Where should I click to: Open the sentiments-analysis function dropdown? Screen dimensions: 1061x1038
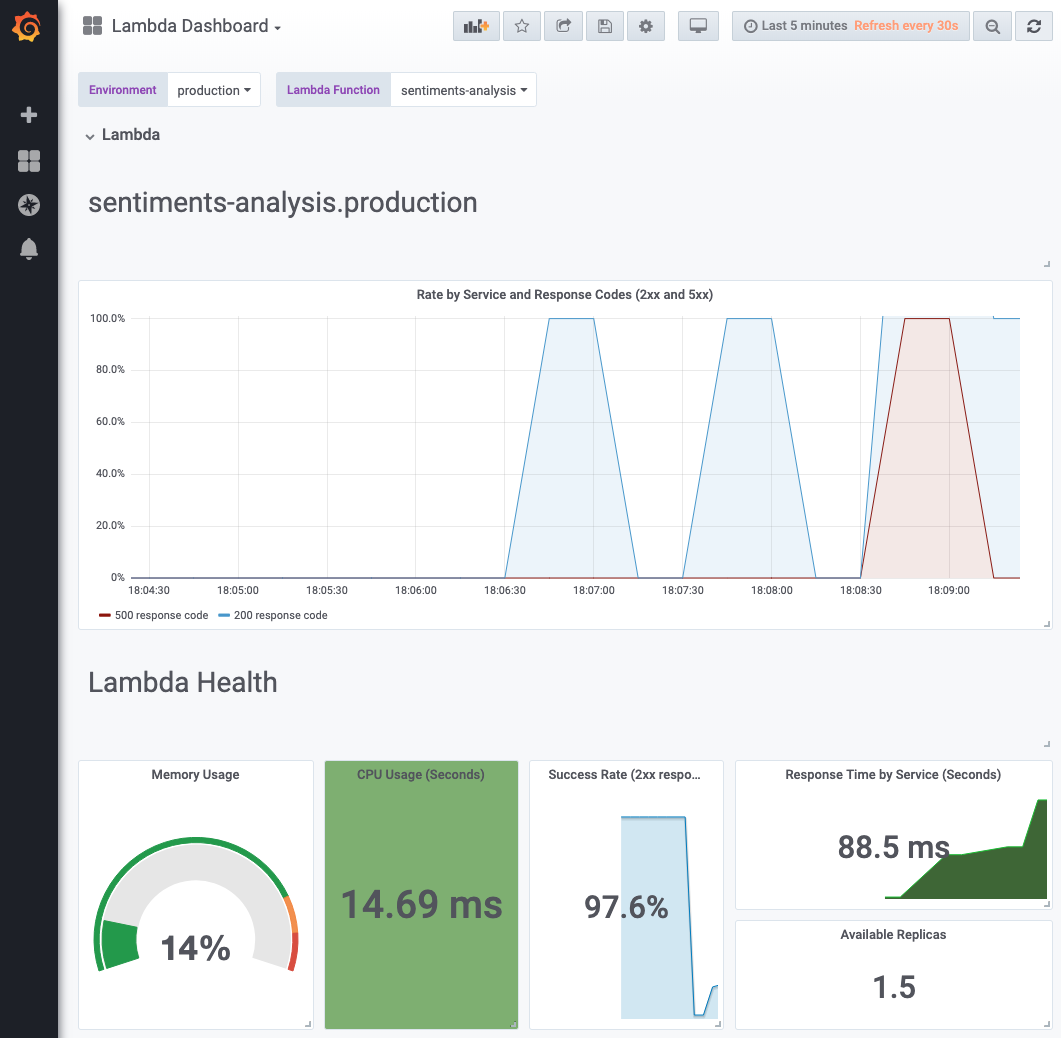(x=463, y=89)
